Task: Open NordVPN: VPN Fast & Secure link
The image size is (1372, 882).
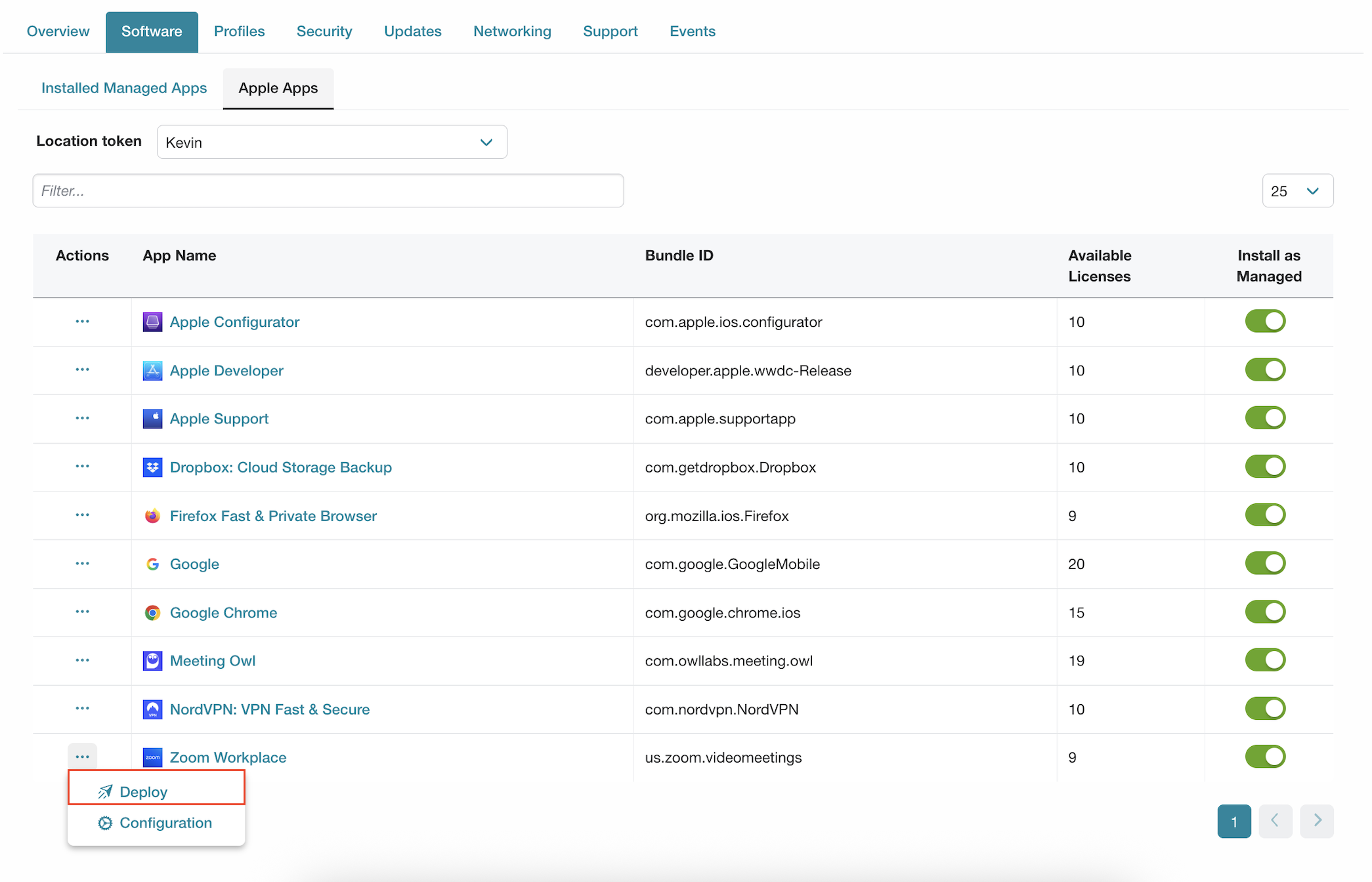Action: [270, 709]
